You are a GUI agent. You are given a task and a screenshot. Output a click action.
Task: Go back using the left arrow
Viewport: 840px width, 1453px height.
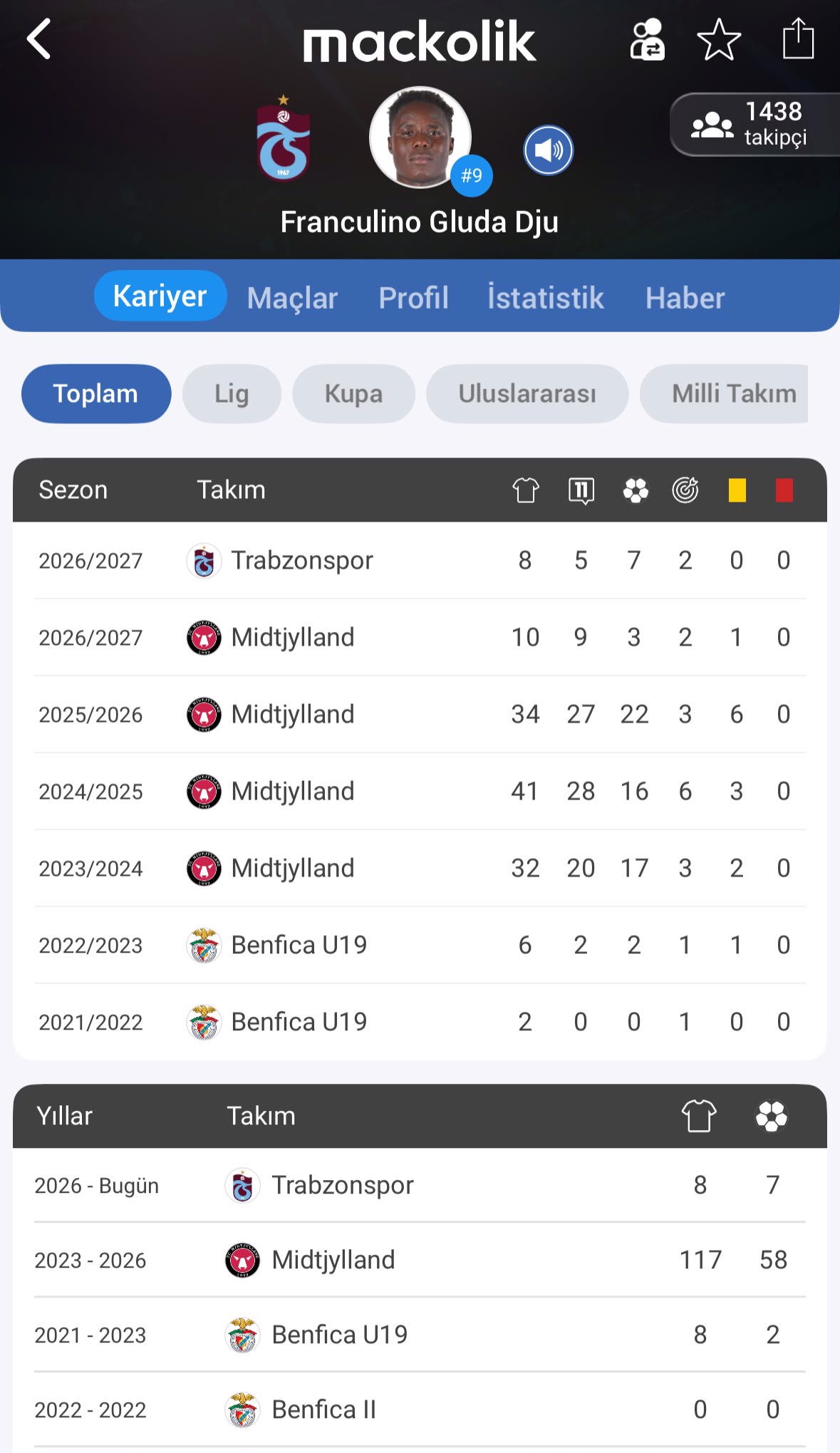39,39
